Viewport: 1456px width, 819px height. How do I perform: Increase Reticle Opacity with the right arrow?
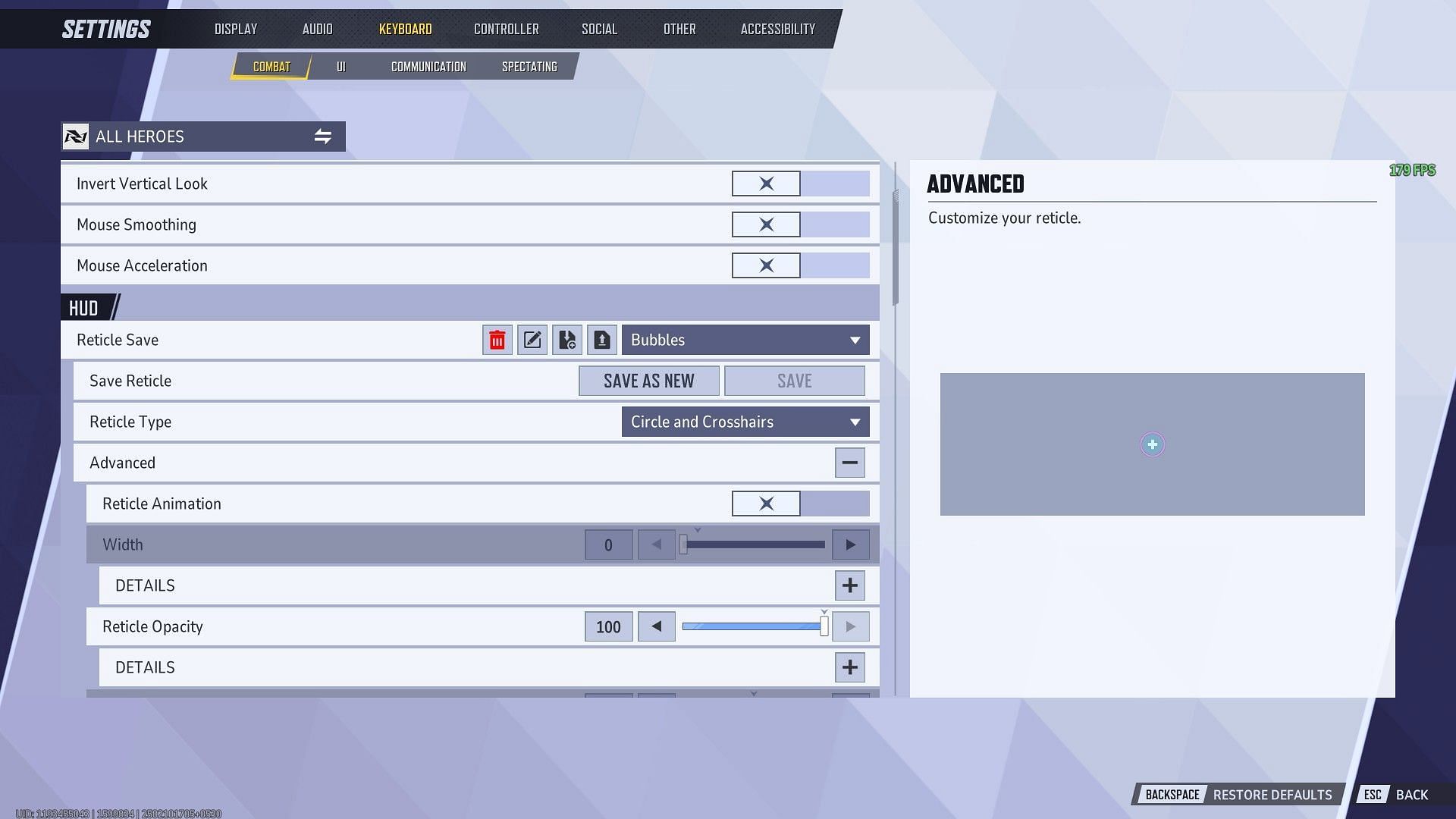851,626
